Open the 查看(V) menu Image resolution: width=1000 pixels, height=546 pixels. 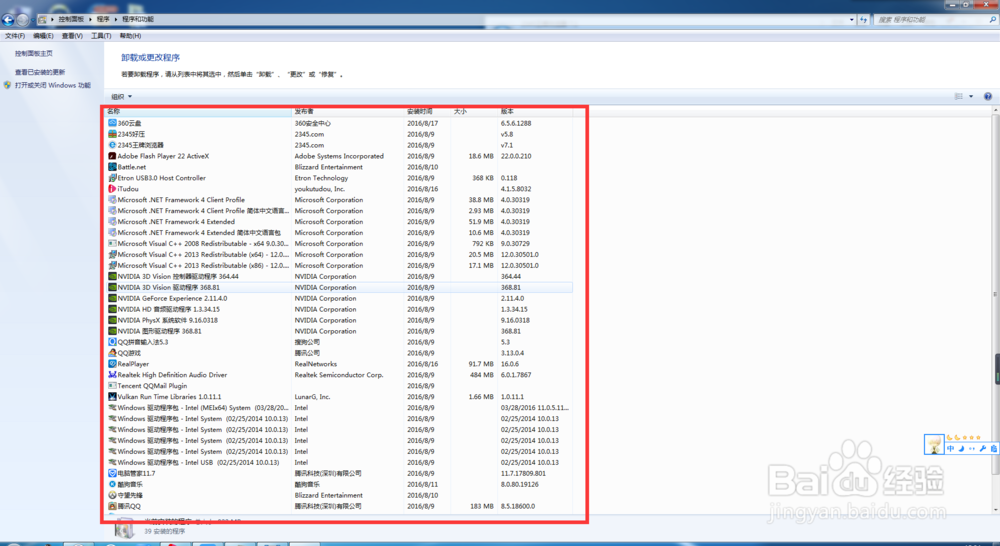72,36
